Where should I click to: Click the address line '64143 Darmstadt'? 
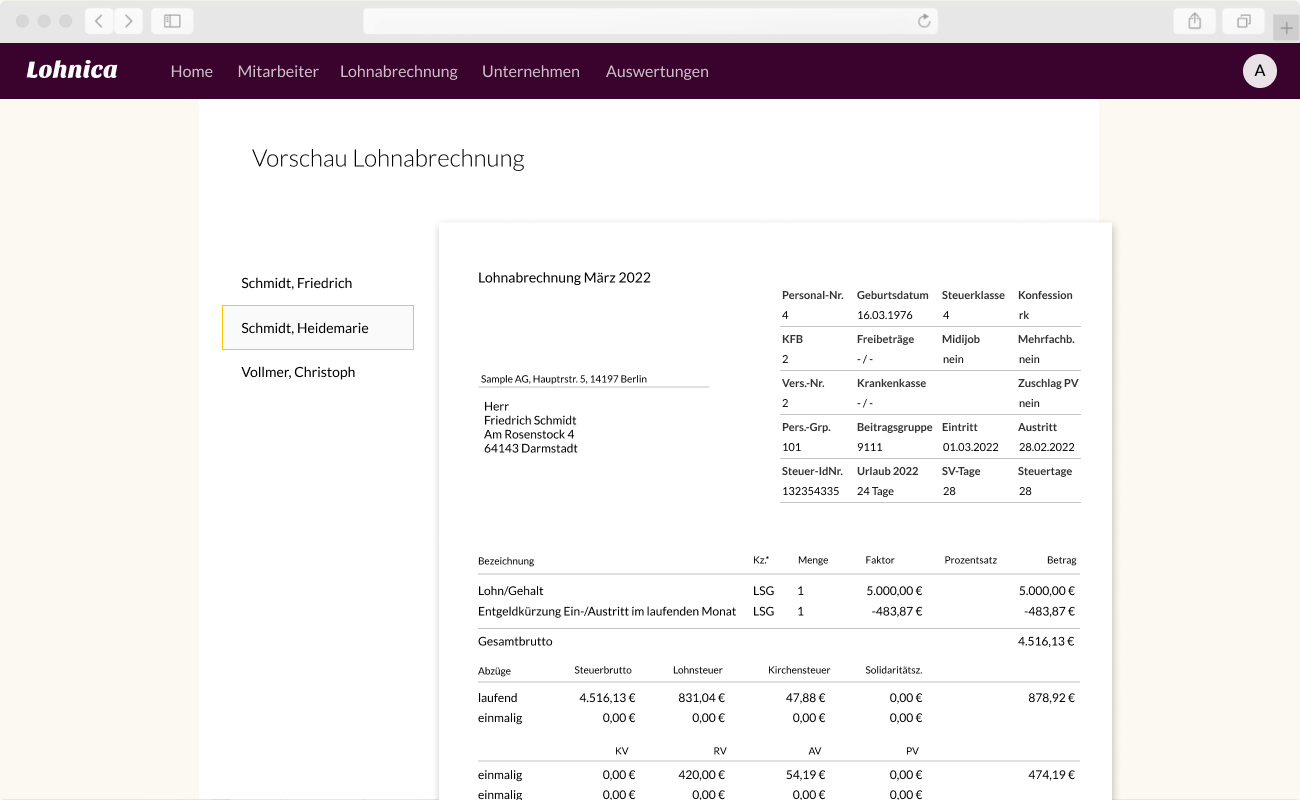(x=531, y=448)
